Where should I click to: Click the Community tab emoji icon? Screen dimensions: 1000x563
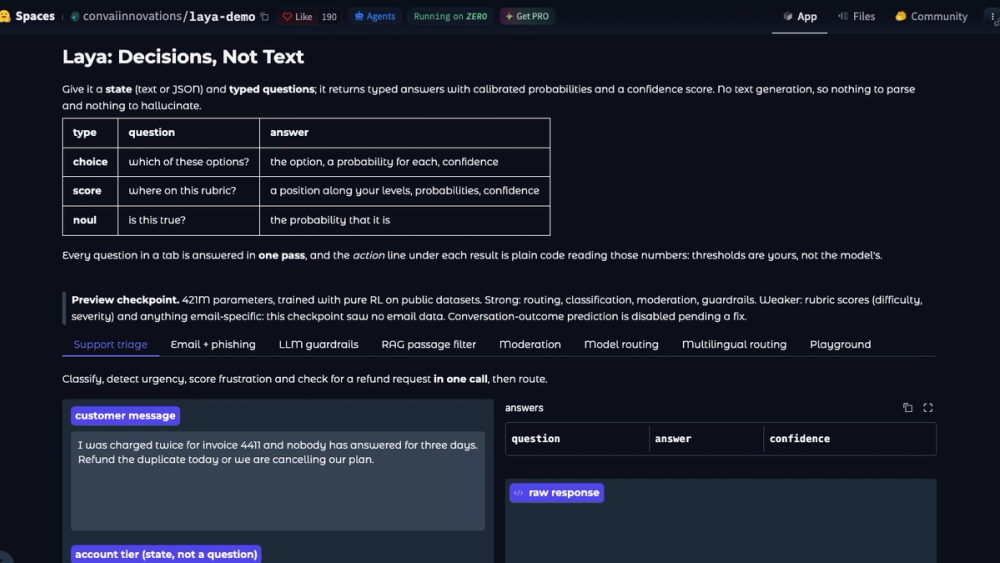pos(901,17)
